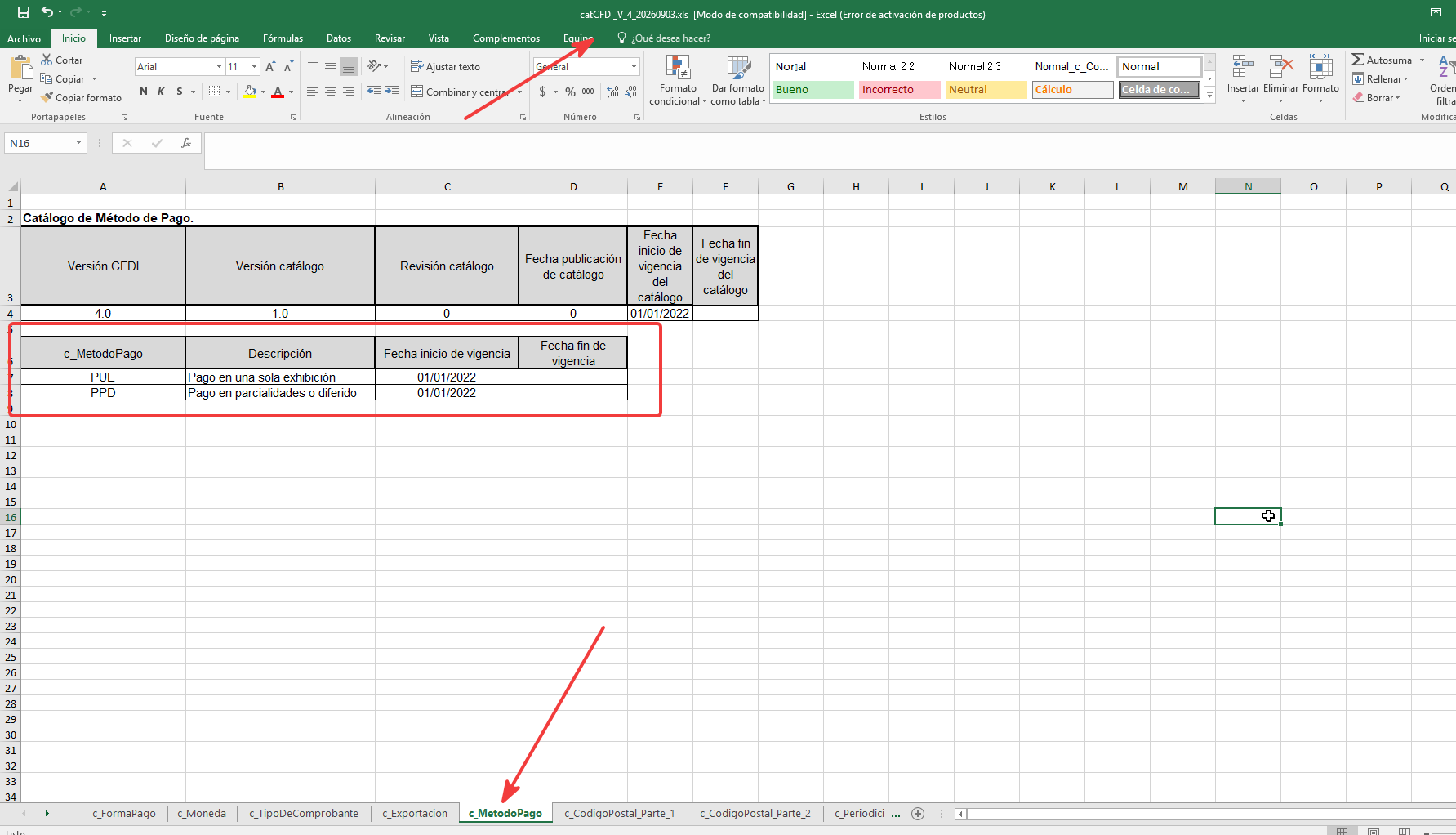This screenshot has width=1456, height=835.
Task: Open Formato condicional icon
Action: (678, 69)
